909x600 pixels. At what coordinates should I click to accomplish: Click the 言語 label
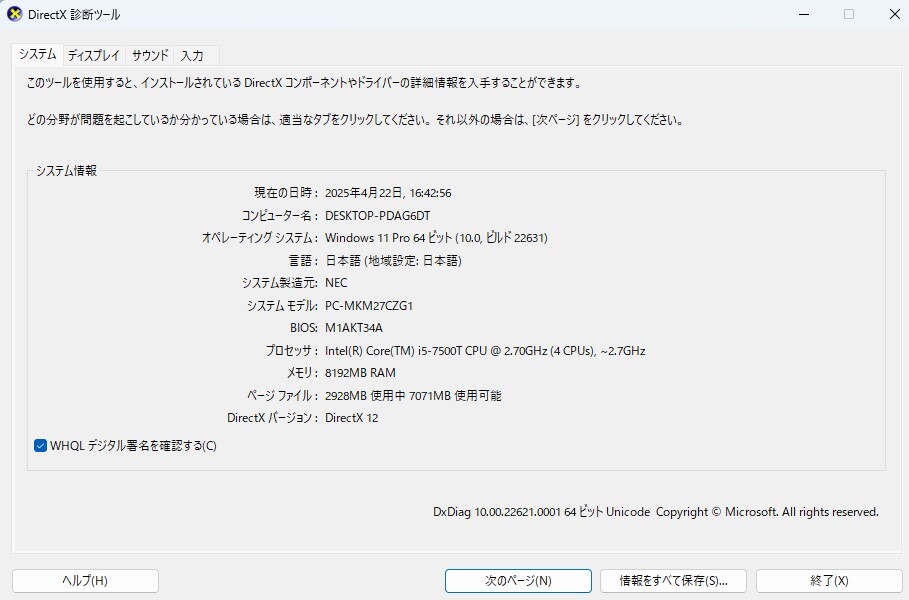coord(303,261)
